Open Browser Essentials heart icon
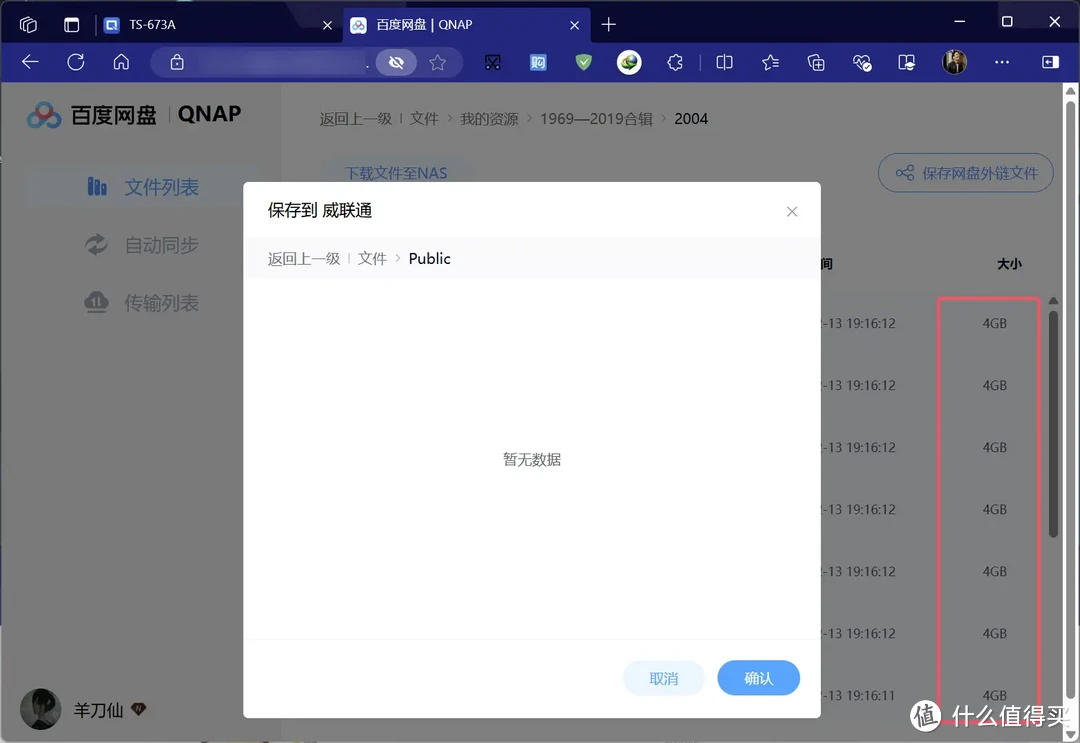 coord(862,62)
